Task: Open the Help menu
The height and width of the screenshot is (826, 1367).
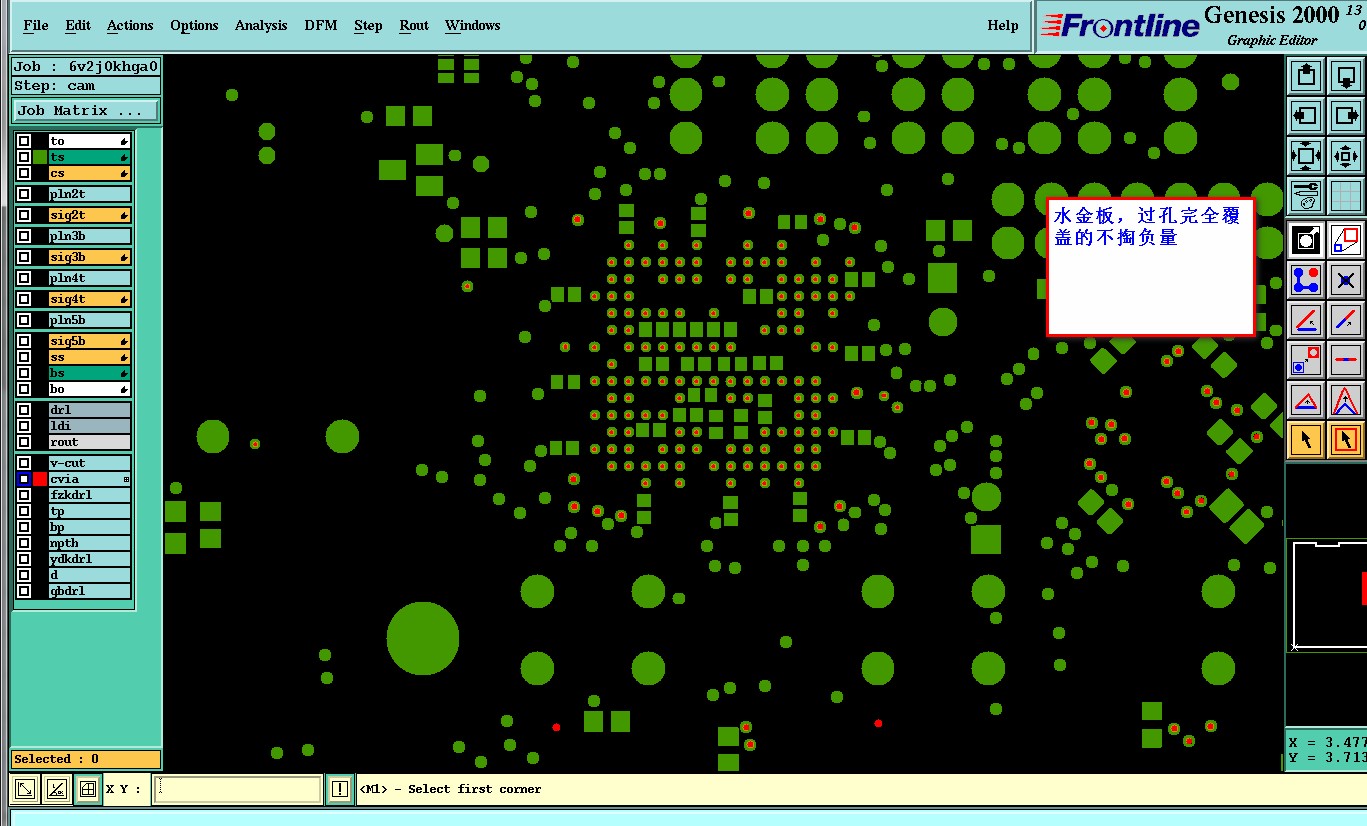Action: [x=1003, y=25]
